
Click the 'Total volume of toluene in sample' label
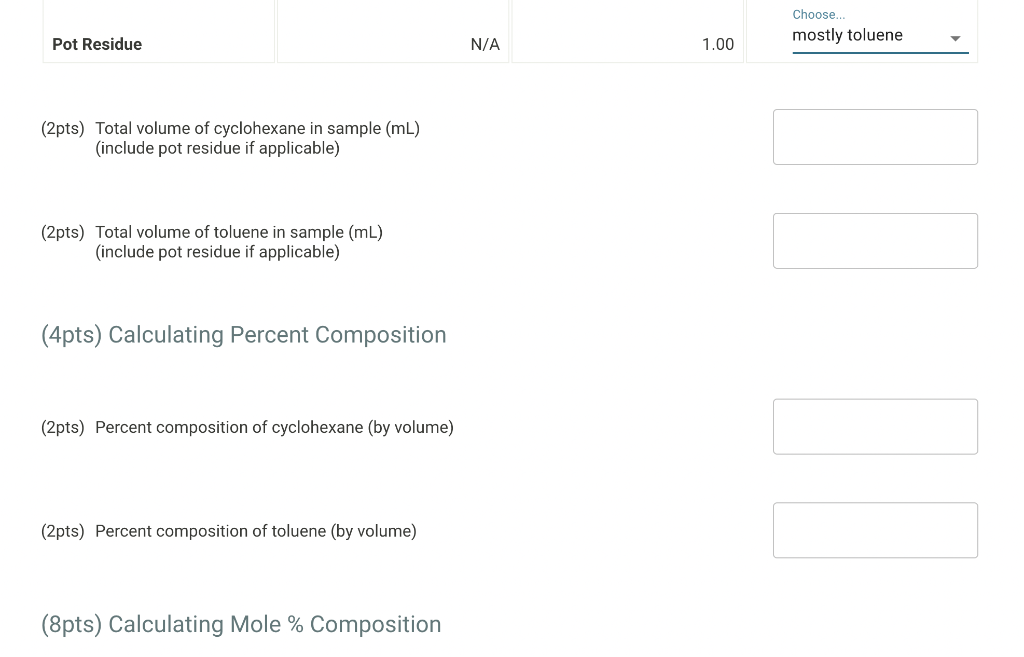(239, 232)
